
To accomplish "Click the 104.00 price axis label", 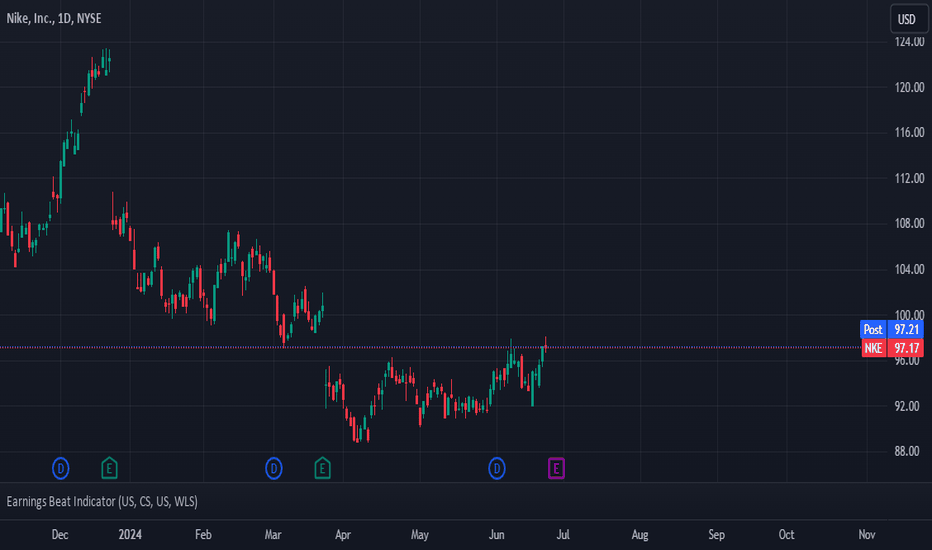I will tap(909, 269).
